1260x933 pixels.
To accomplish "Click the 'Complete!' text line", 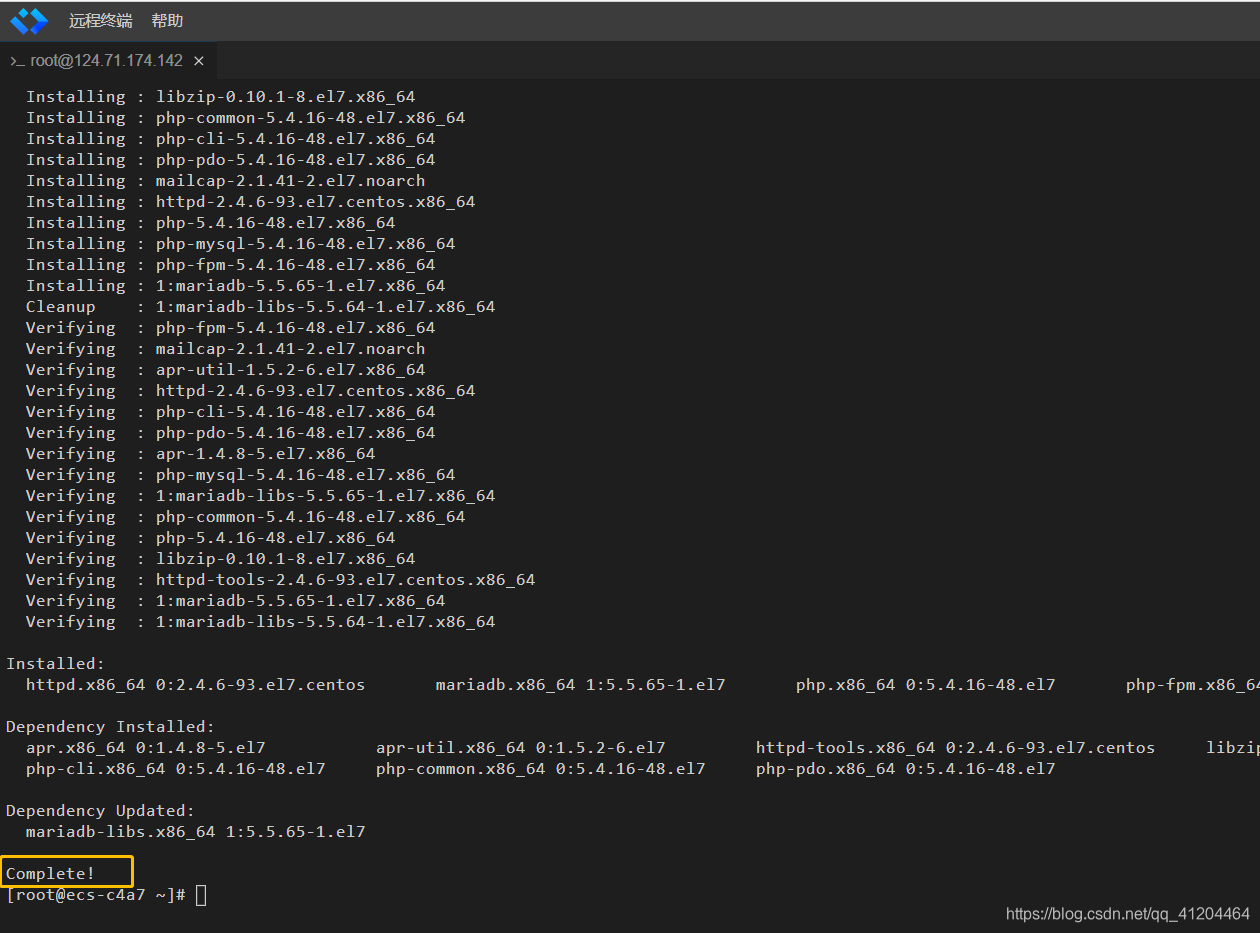I will [51, 874].
